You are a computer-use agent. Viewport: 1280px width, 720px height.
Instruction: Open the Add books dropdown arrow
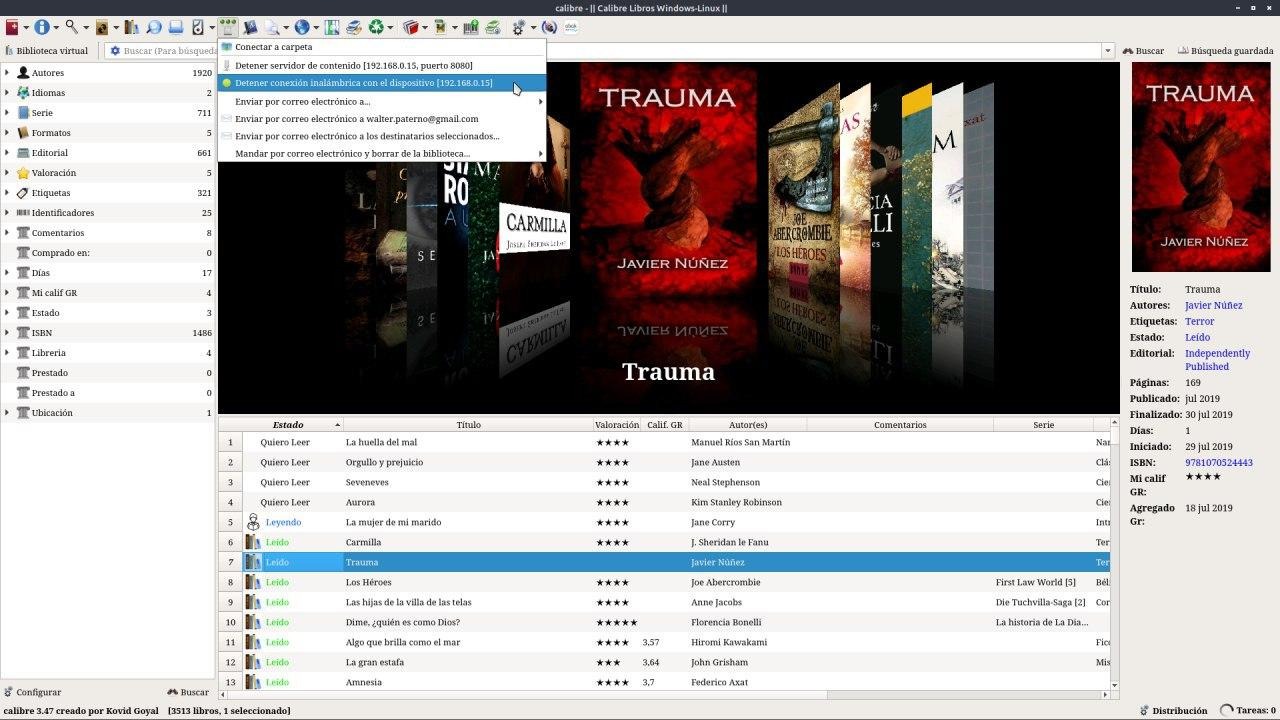click(x=25, y=28)
